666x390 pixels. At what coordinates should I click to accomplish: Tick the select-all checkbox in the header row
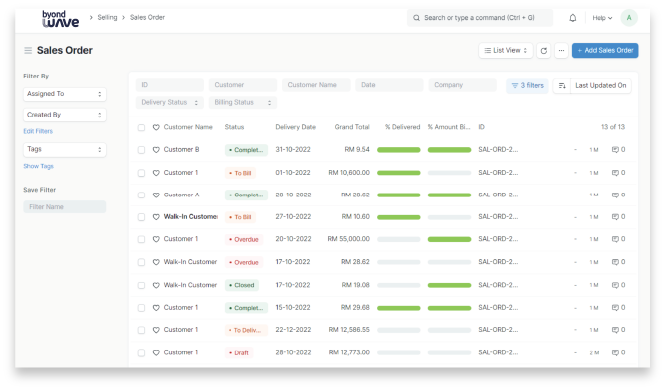click(141, 127)
